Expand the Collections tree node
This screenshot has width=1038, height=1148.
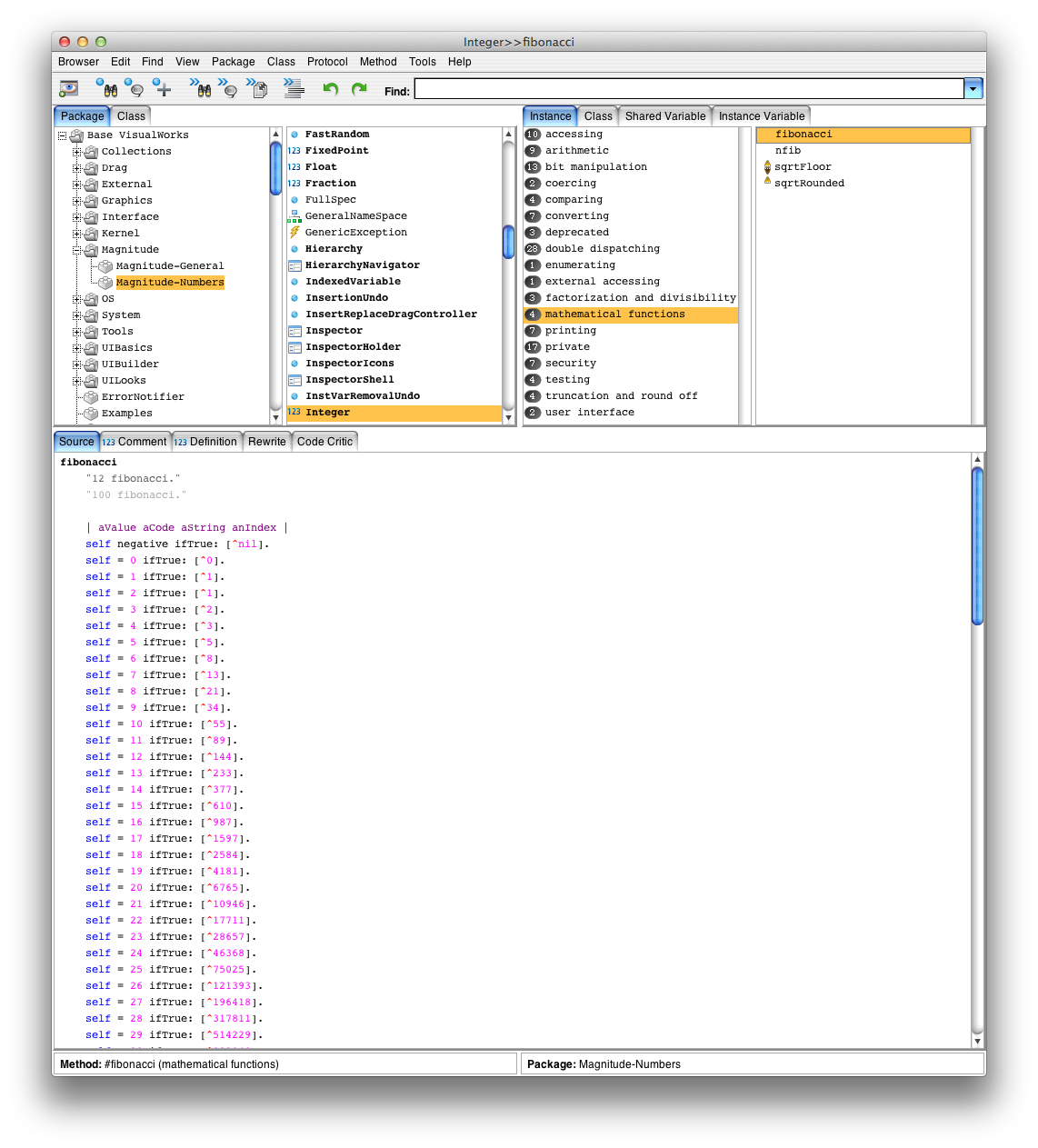point(77,152)
